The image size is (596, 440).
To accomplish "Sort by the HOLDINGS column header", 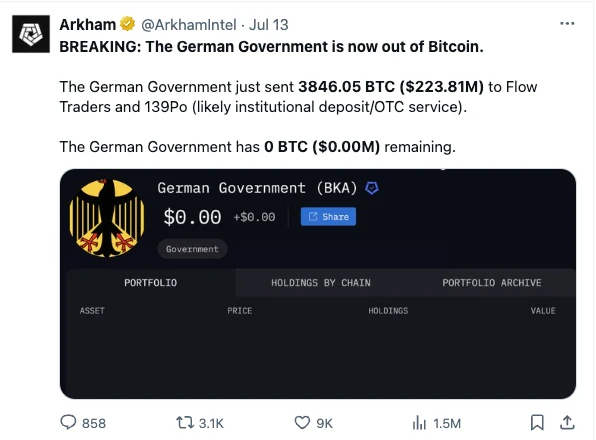I will (x=388, y=311).
